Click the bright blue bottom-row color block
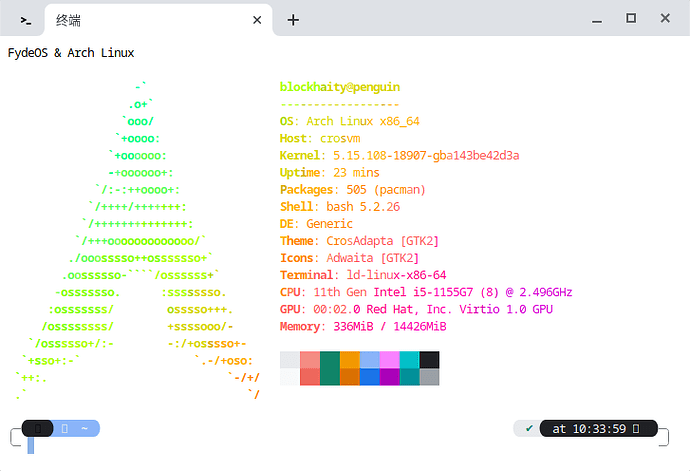 pyautogui.click(x=370, y=377)
